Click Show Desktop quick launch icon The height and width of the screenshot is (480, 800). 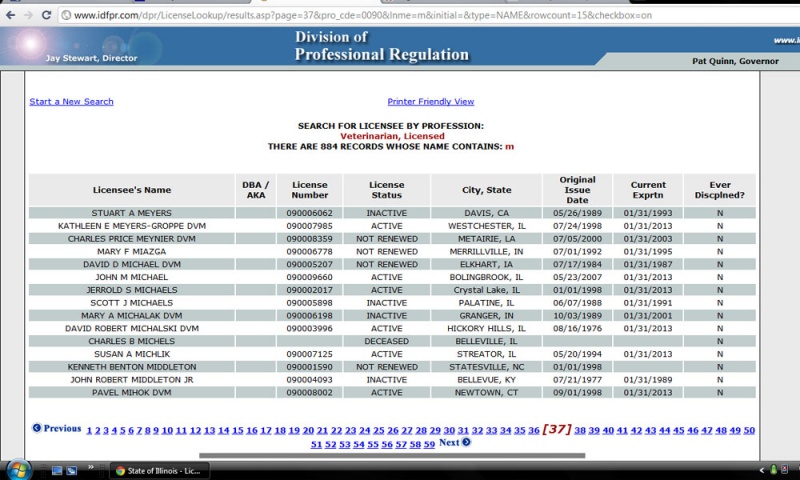[x=57, y=470]
